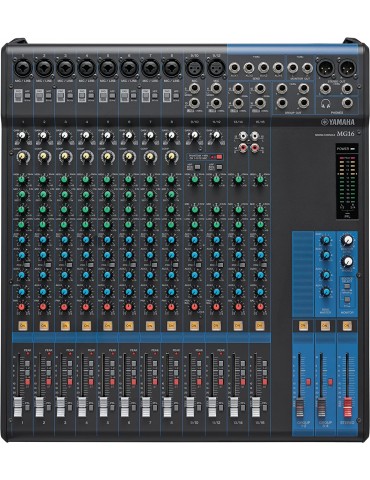This screenshot has height=480, width=370.
Task: Click the 11/12 XLR mic input
Action: click(216, 68)
